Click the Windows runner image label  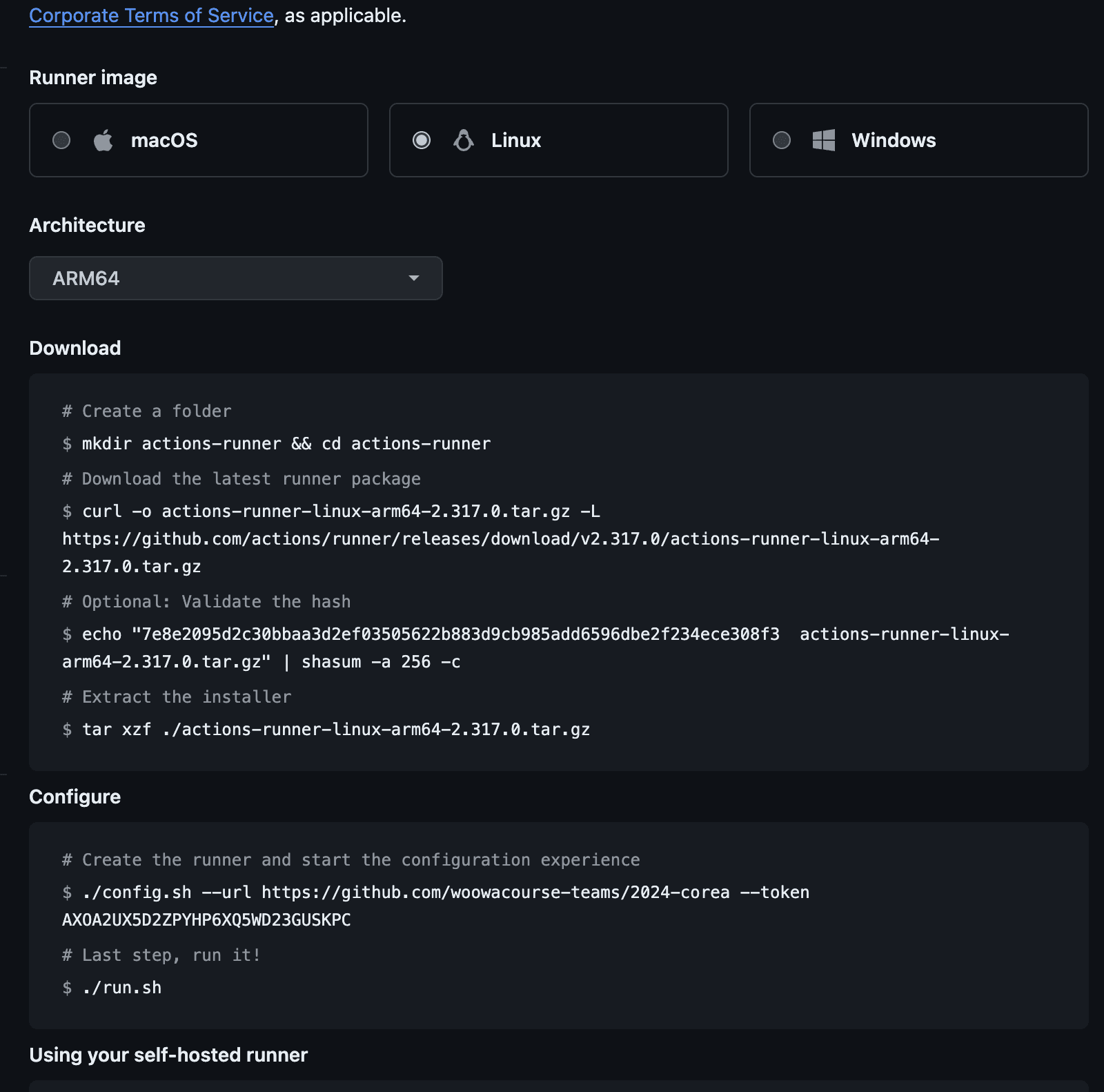click(x=894, y=140)
